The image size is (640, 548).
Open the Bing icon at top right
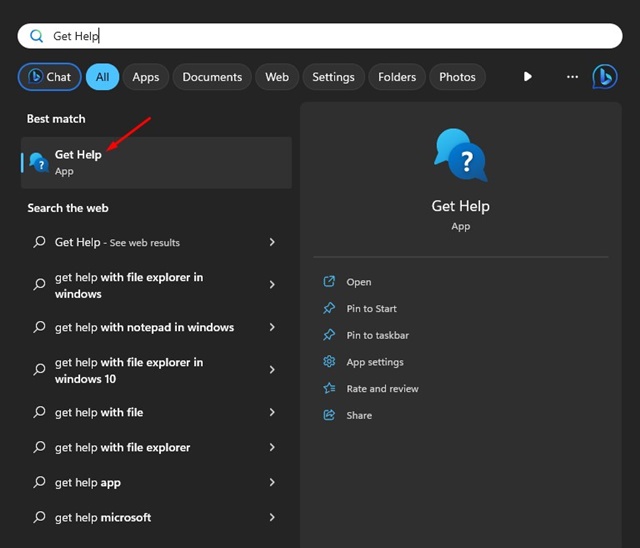[x=604, y=77]
